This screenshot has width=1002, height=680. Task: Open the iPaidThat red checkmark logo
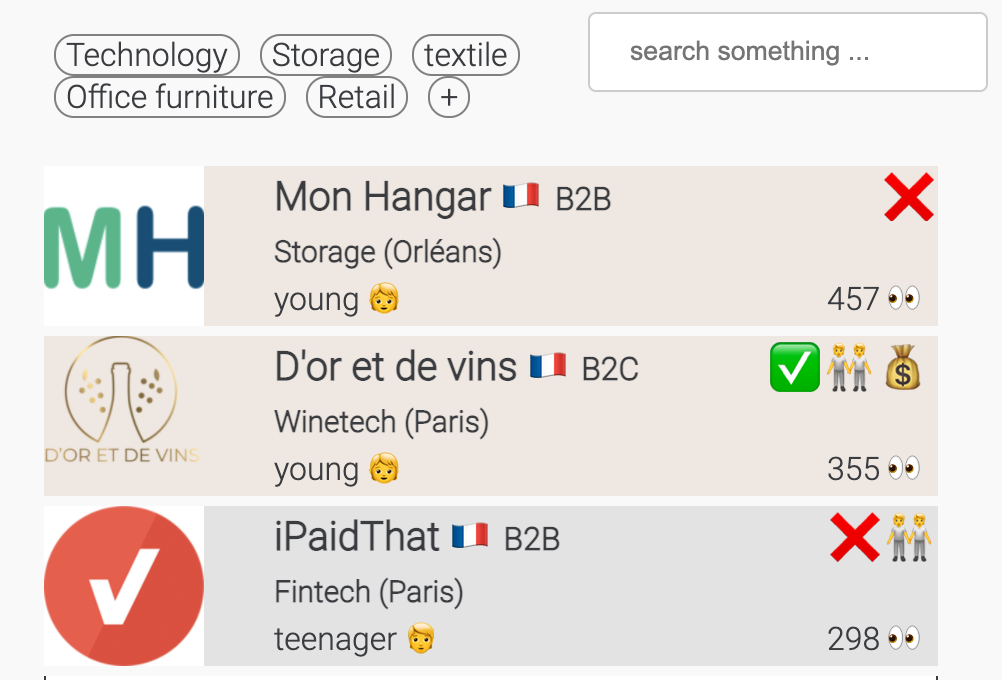(124, 586)
